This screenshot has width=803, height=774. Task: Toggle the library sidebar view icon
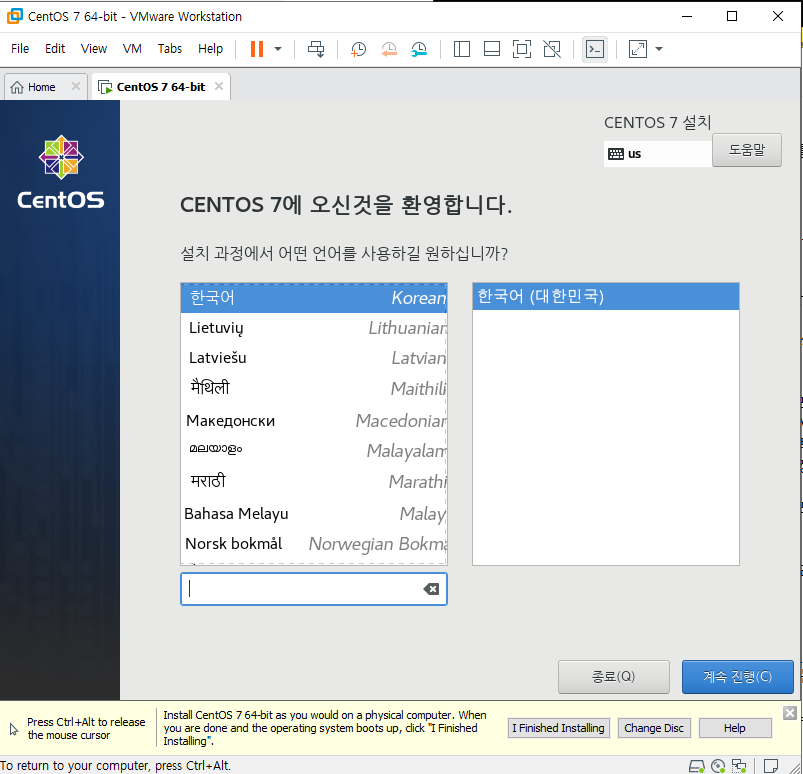(462, 49)
